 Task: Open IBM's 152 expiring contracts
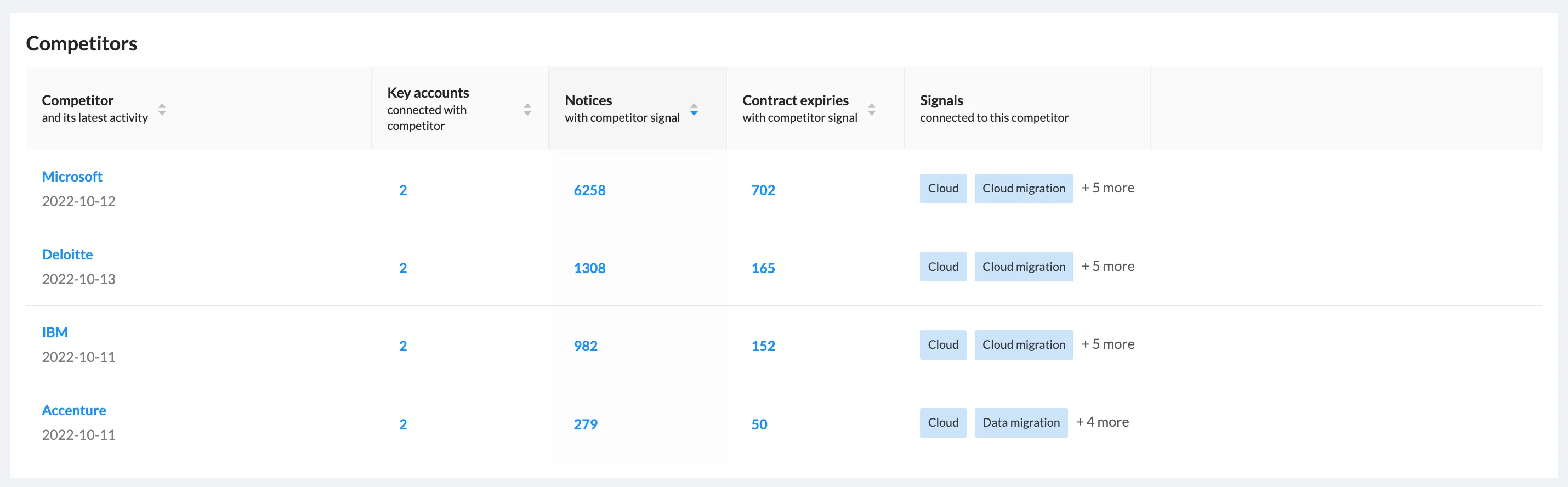[x=763, y=346]
